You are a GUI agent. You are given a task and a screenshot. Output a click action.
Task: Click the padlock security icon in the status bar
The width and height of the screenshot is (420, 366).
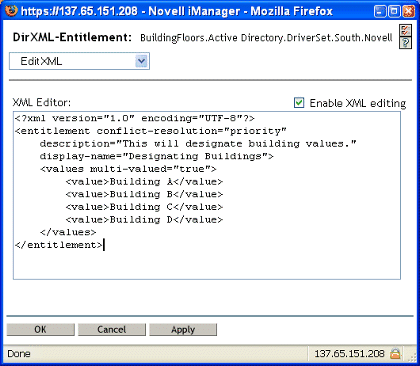395,353
